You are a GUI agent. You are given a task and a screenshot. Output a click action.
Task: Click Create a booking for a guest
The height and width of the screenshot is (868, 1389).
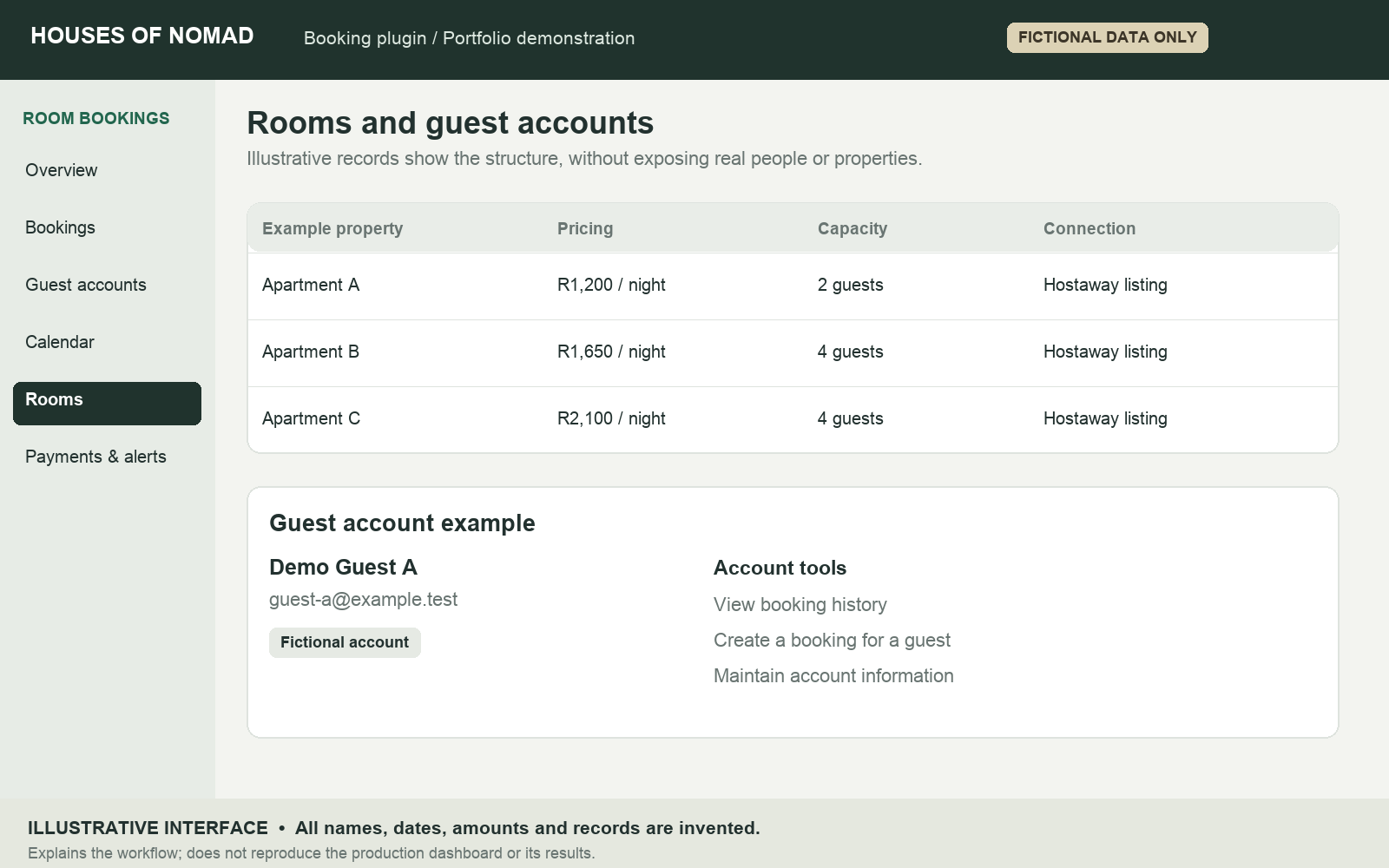[832, 641]
